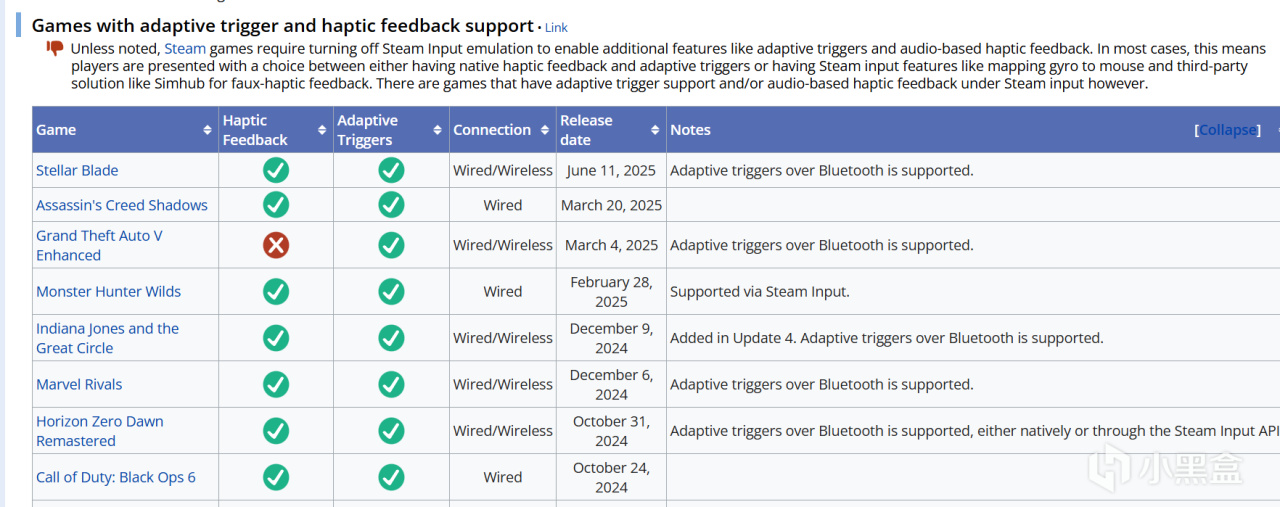
Task: Click the section heading Link anchor
Action: 556,28
